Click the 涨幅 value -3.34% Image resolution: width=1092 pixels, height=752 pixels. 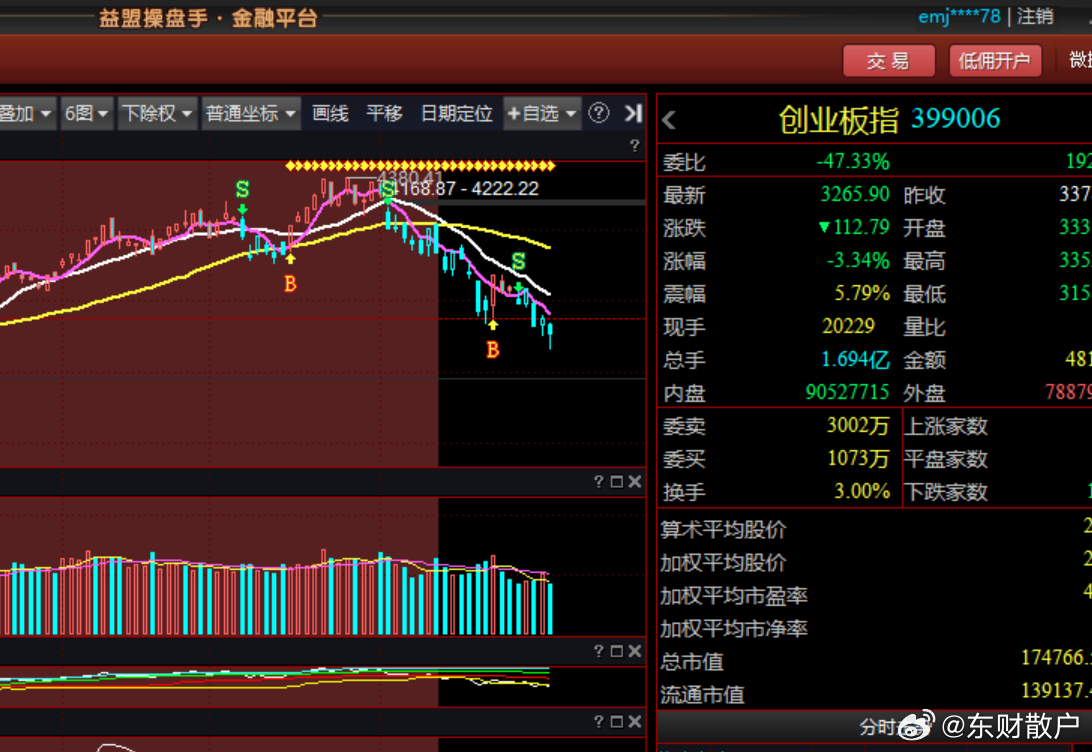click(x=858, y=260)
